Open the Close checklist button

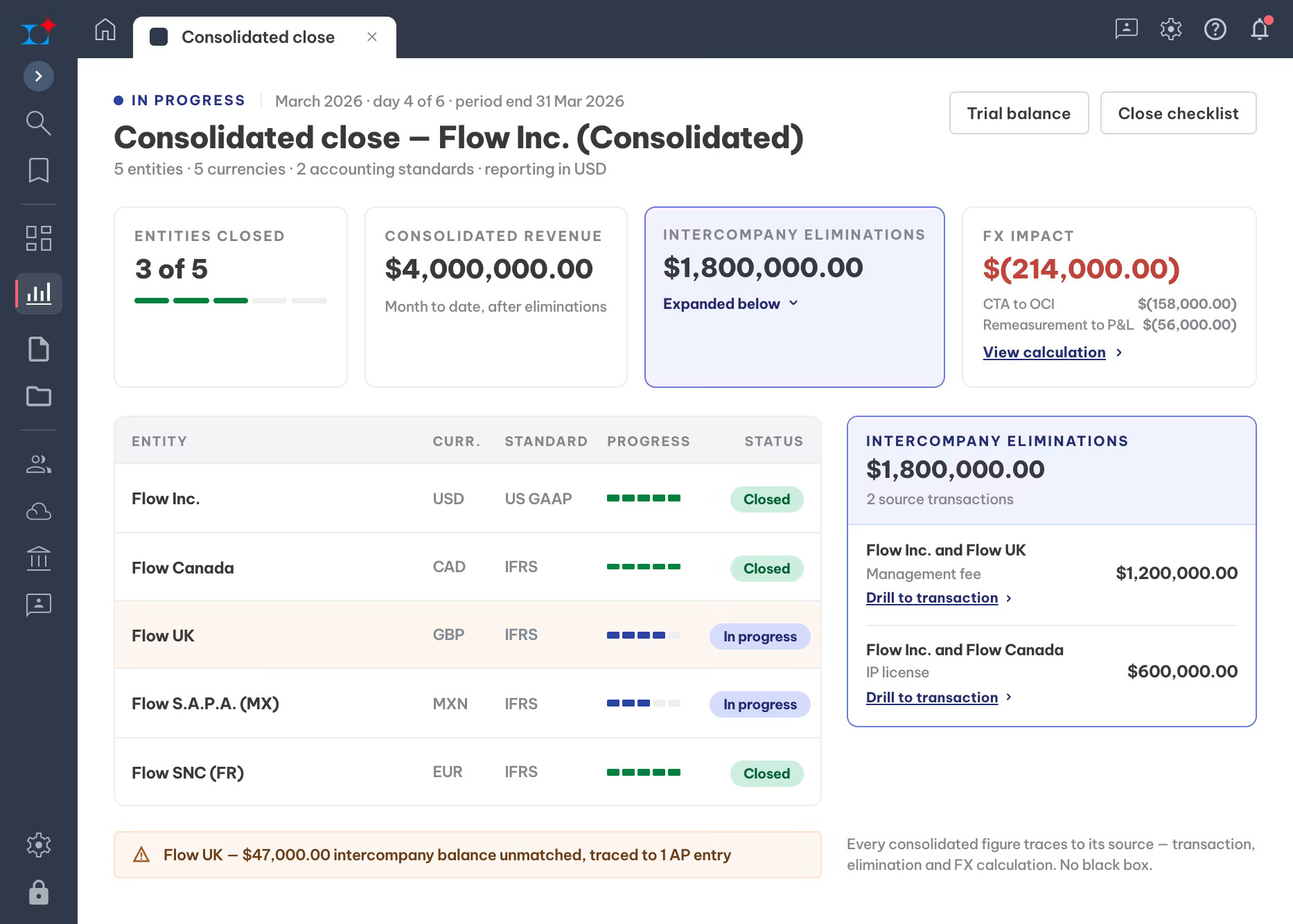pyautogui.click(x=1178, y=114)
